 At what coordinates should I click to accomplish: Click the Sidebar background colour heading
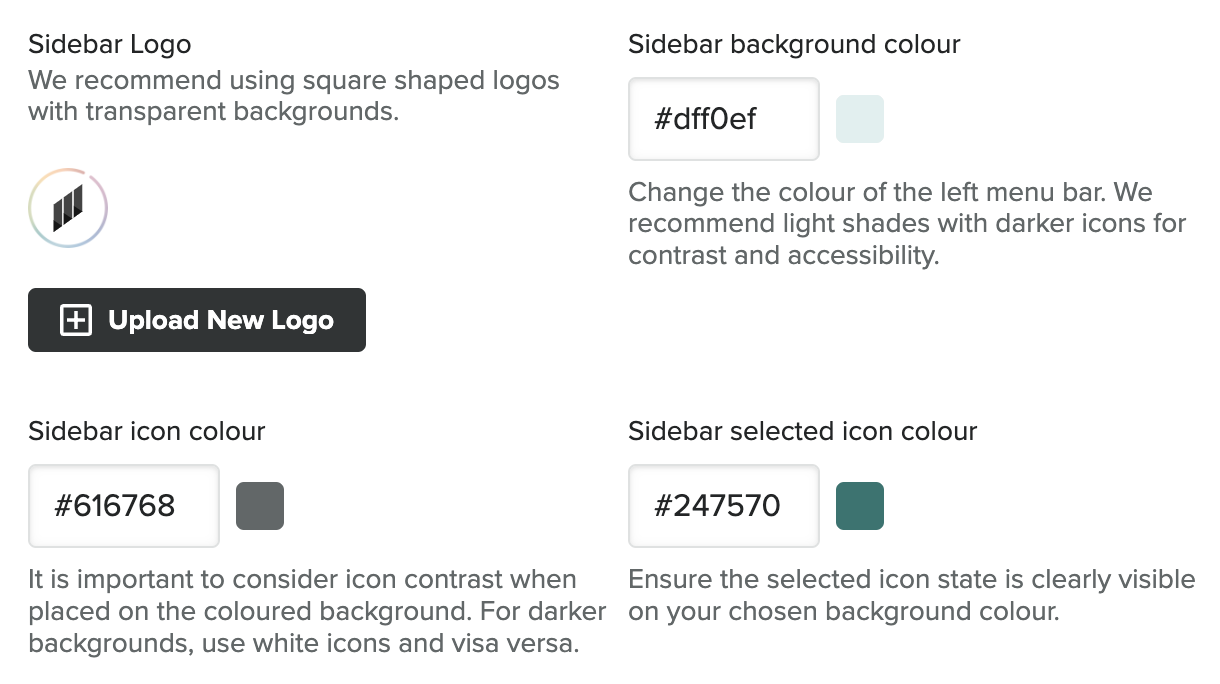click(x=794, y=44)
